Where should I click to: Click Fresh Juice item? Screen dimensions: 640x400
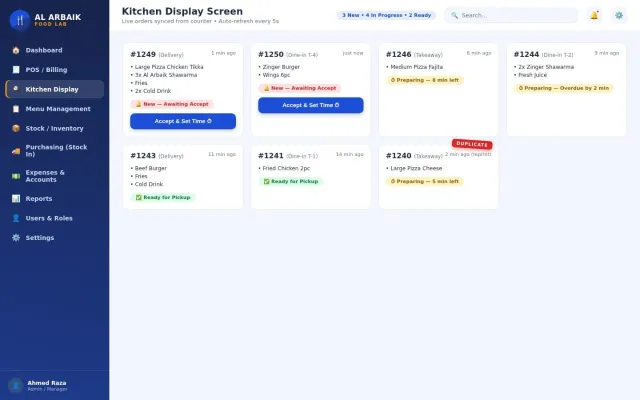pos(530,75)
